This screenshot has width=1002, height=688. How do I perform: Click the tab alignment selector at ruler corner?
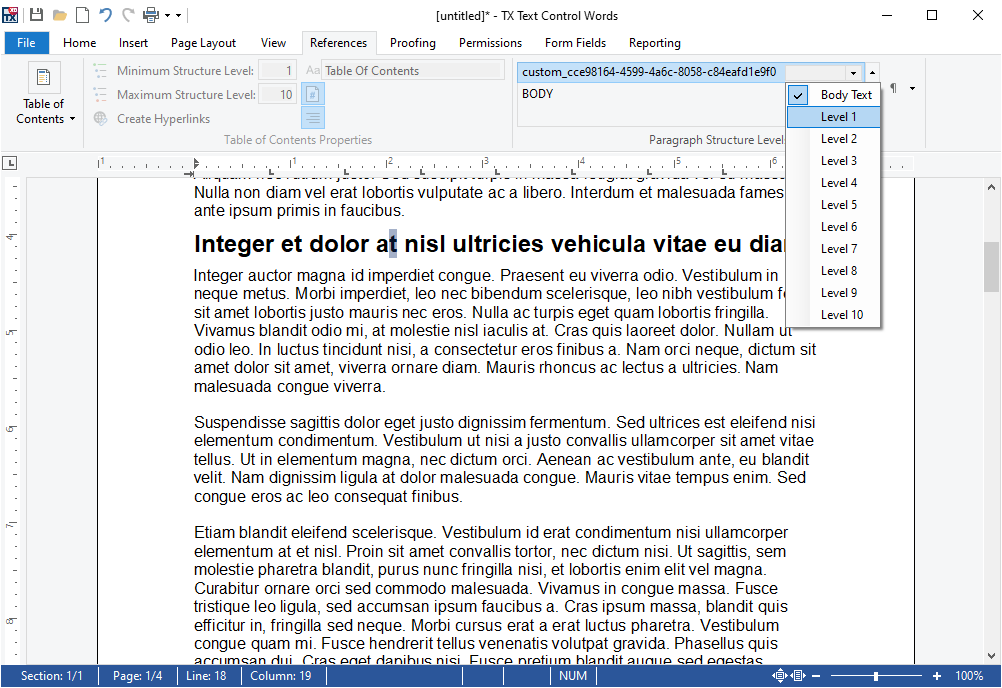pyautogui.click(x=10, y=164)
